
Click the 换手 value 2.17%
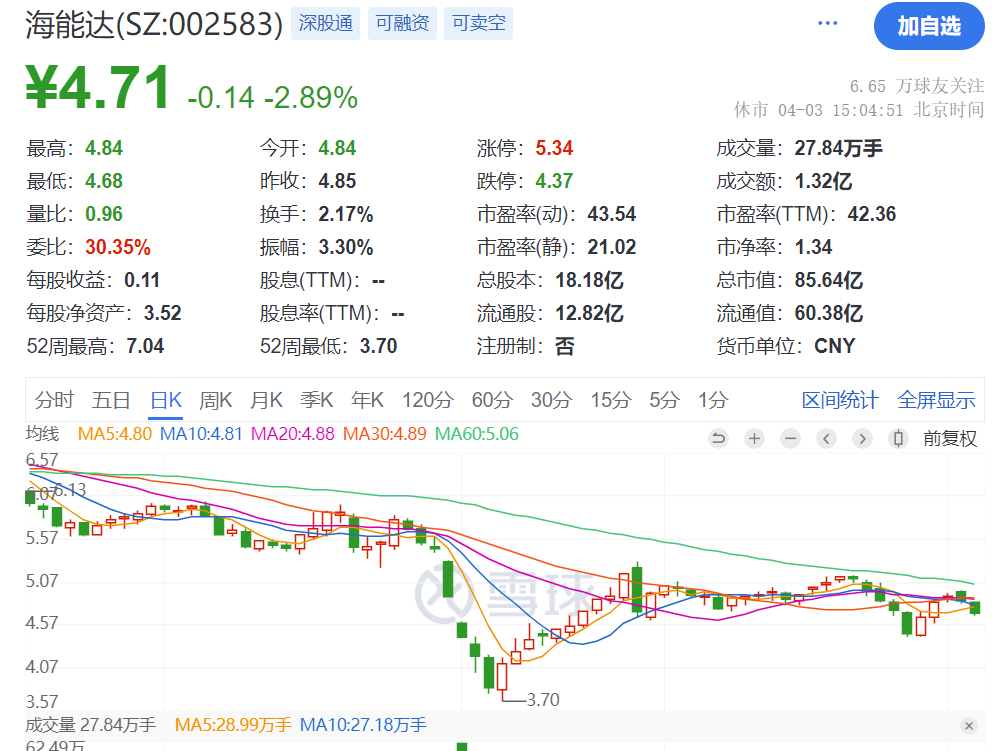(x=345, y=214)
